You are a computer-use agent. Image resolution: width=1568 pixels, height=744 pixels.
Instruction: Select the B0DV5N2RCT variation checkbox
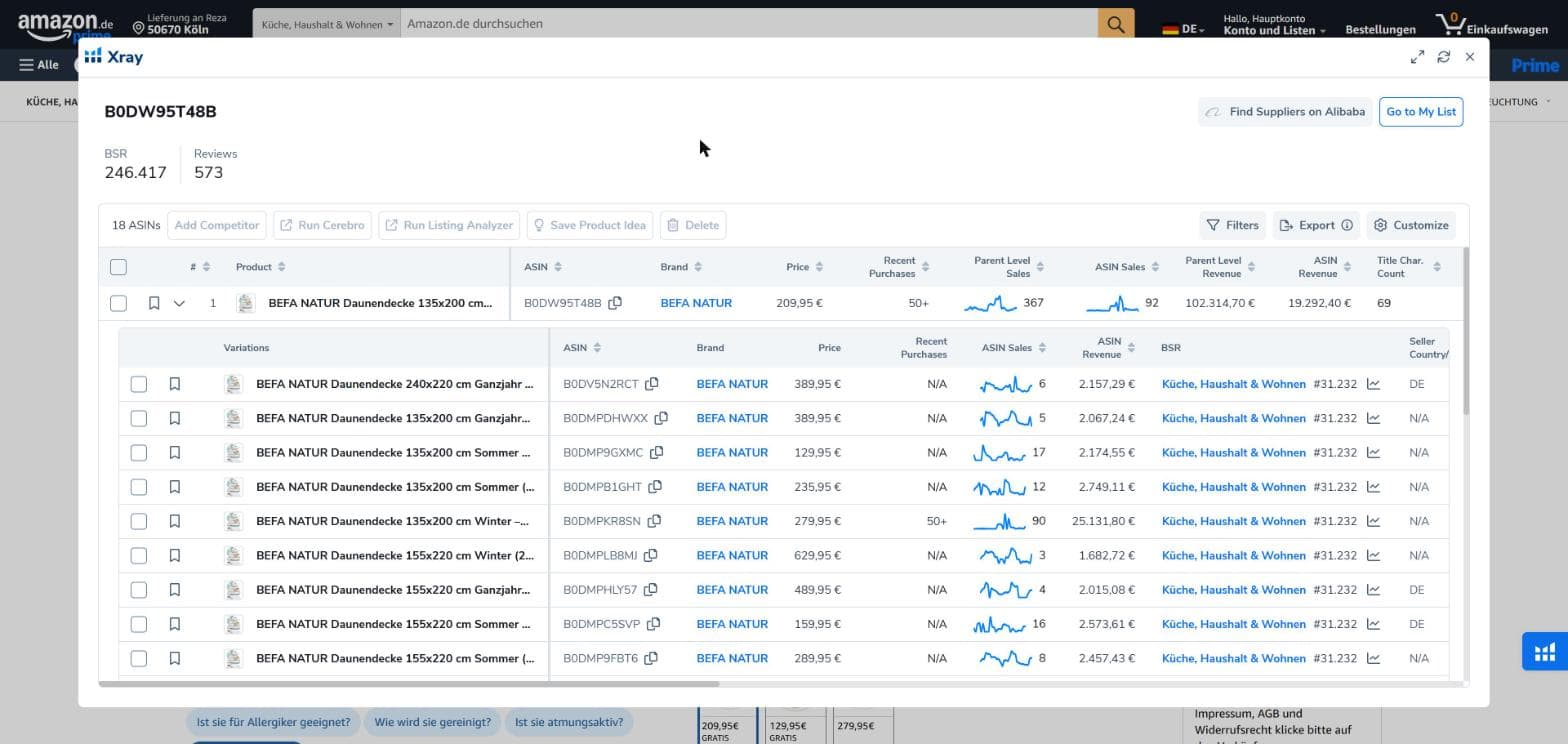(x=139, y=384)
